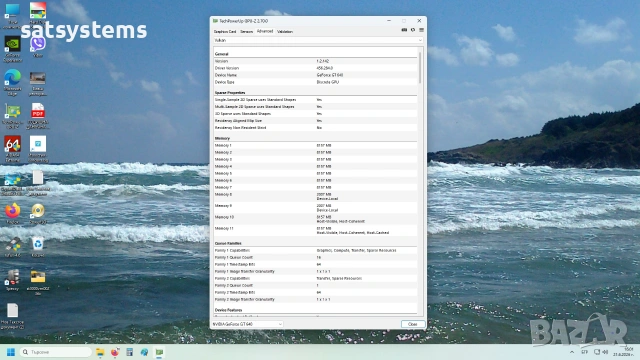This screenshot has width=640, height=360.
Task: Open the Speccy desktop icon
Action: pos(13,280)
